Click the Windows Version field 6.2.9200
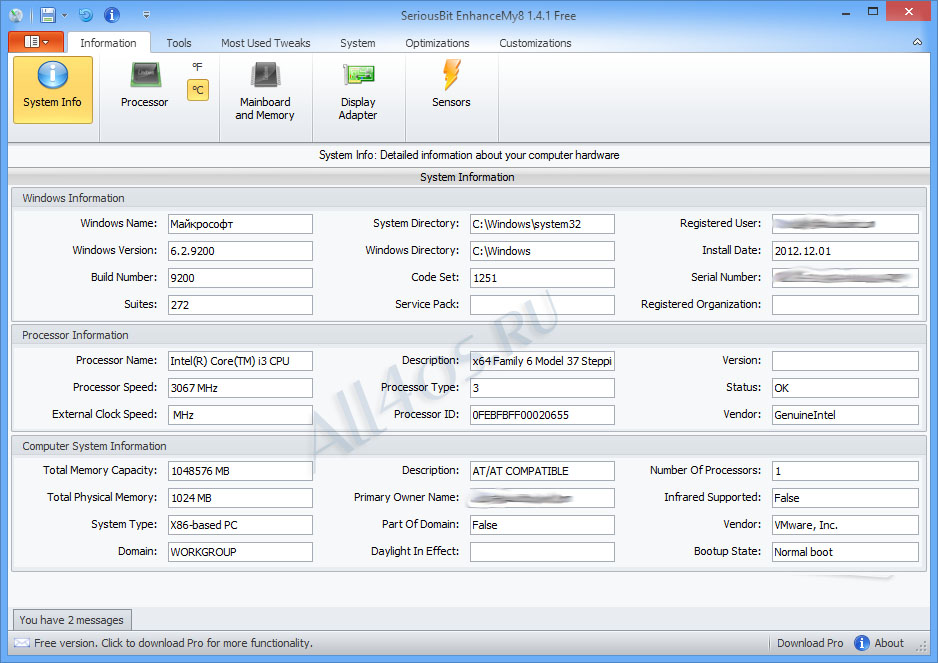The height and width of the screenshot is (663, 938). pyautogui.click(x=240, y=251)
